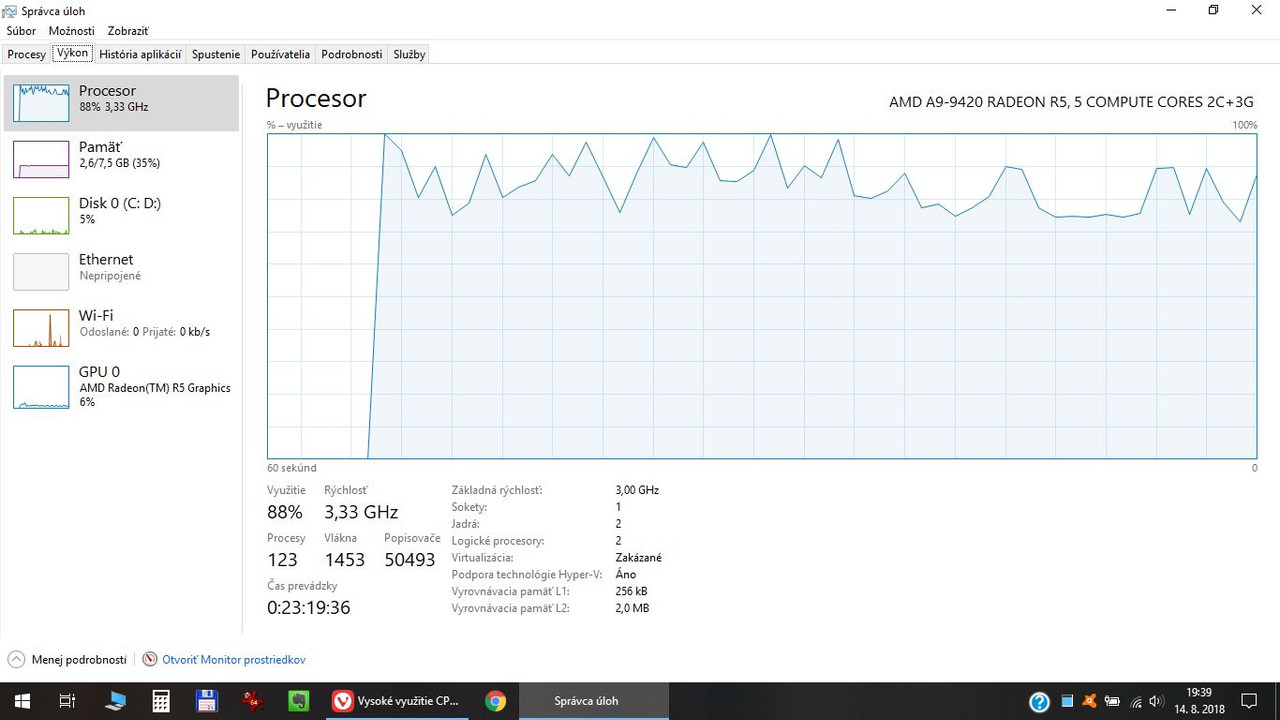Switch to the Podrobnosti tab
Screen dimensions: 1280x720
(352, 54)
